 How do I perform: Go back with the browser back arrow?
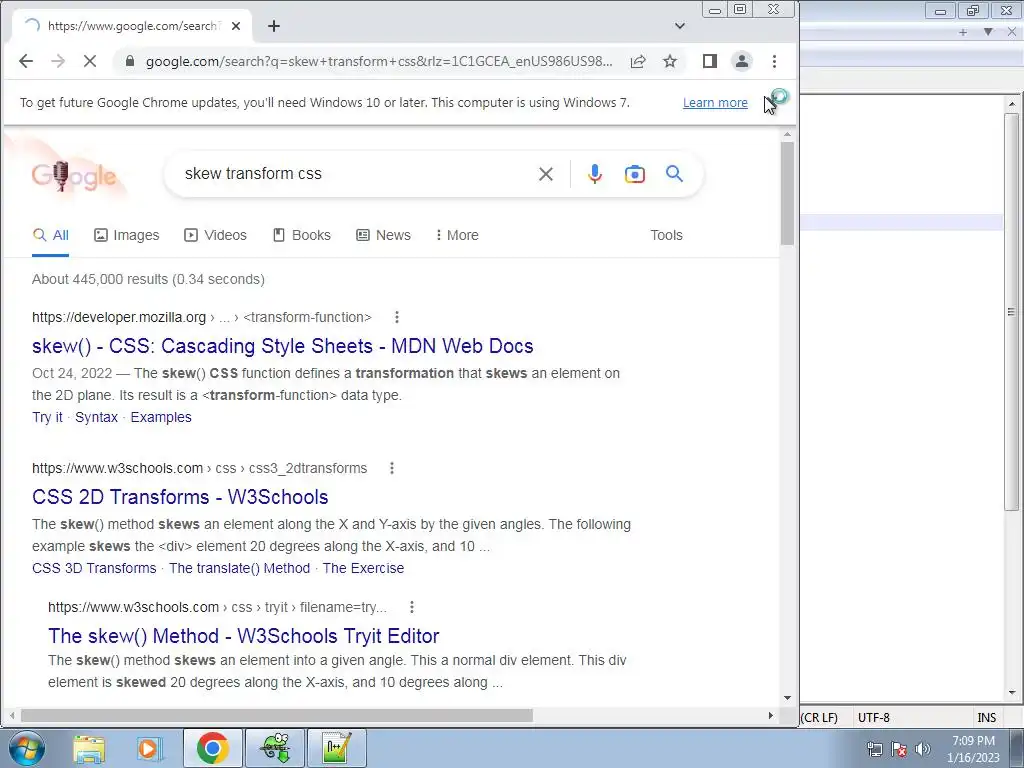point(25,61)
